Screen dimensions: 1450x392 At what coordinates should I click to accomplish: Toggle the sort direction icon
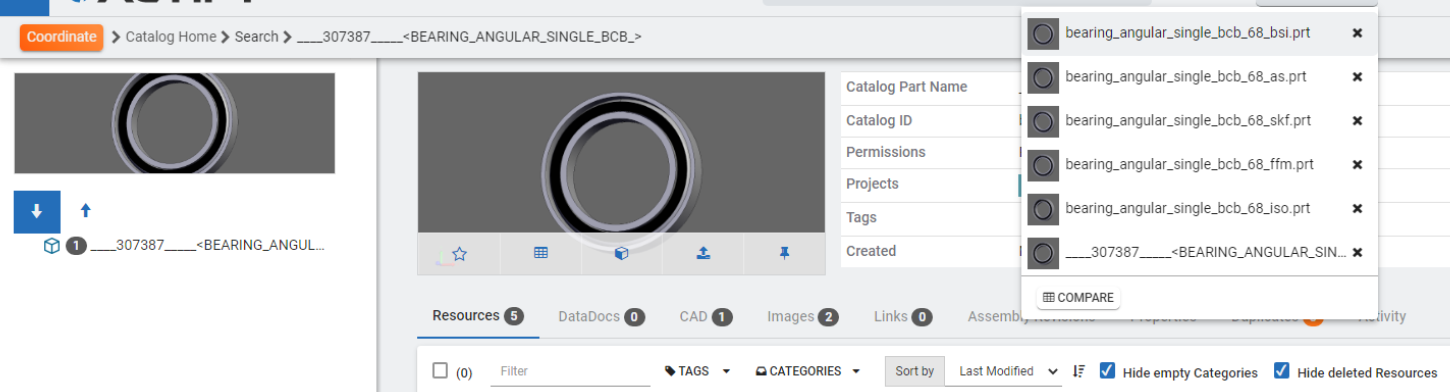(x=1079, y=371)
